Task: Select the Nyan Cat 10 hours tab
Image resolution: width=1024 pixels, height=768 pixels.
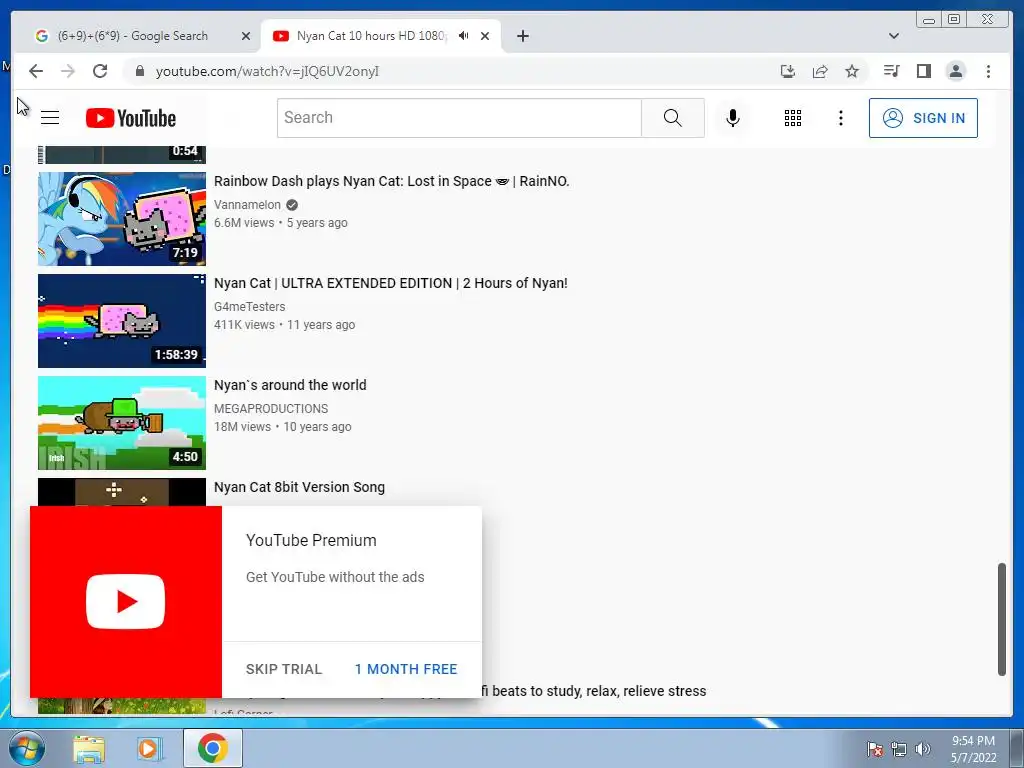Action: [371, 36]
